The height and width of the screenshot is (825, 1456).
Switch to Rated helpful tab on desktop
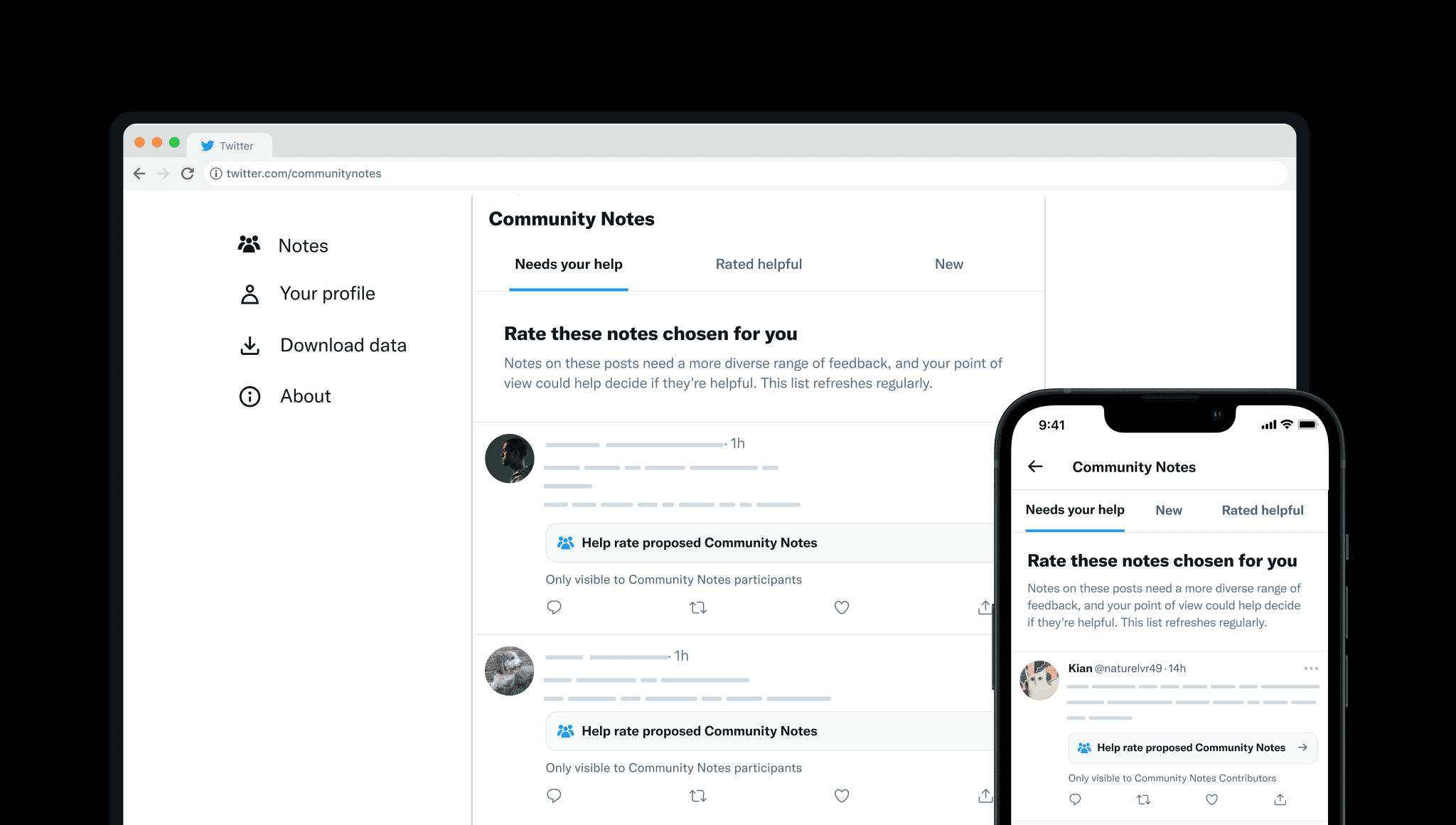(759, 265)
